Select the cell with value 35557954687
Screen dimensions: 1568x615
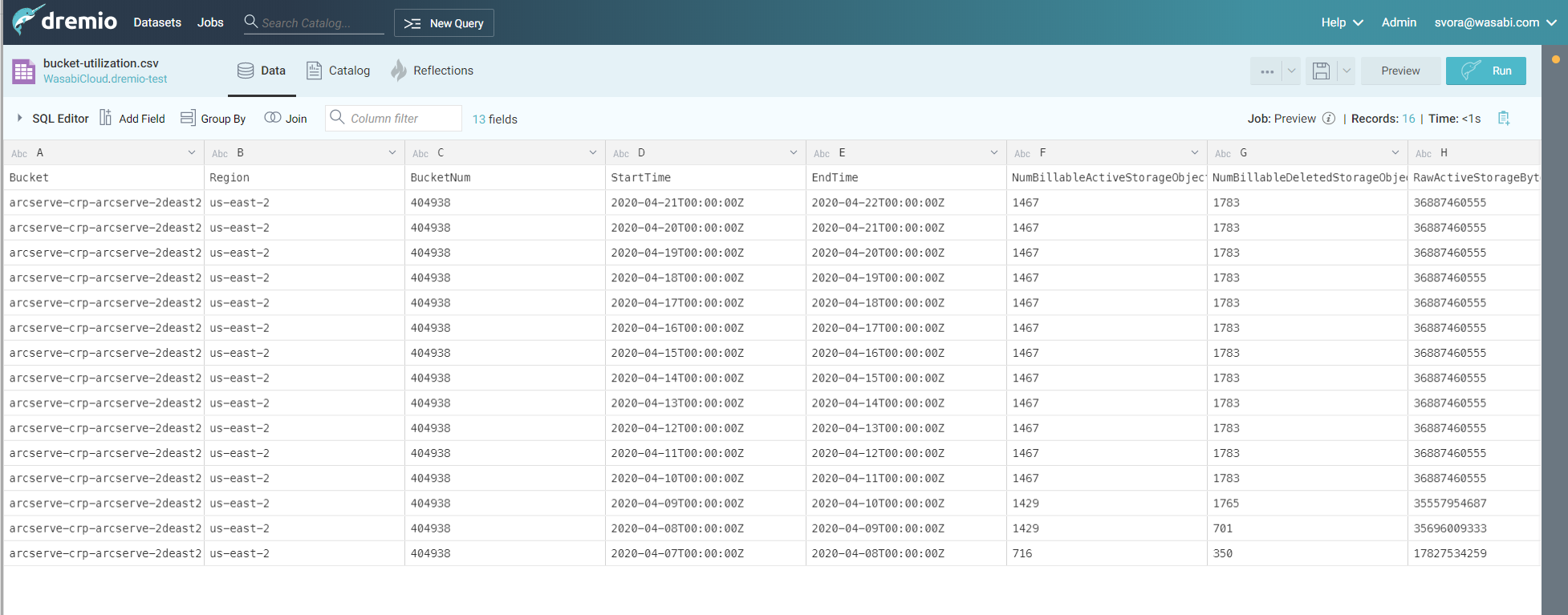1474,504
